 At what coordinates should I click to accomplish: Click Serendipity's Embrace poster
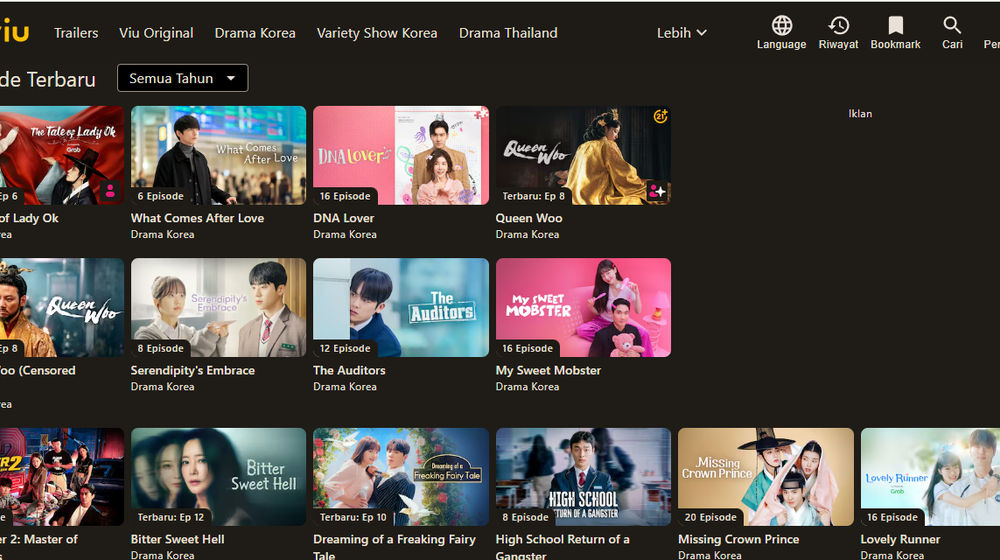pyautogui.click(x=218, y=307)
